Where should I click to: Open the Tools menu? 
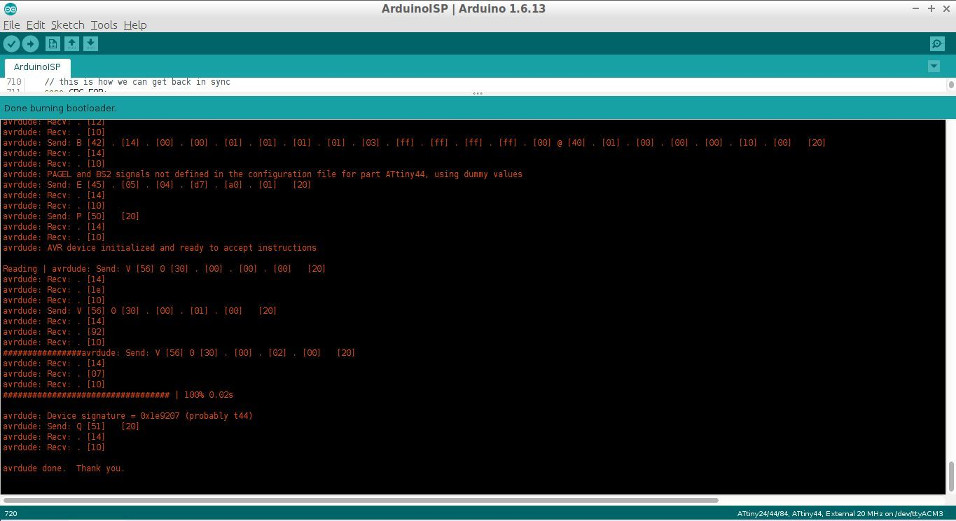point(104,25)
